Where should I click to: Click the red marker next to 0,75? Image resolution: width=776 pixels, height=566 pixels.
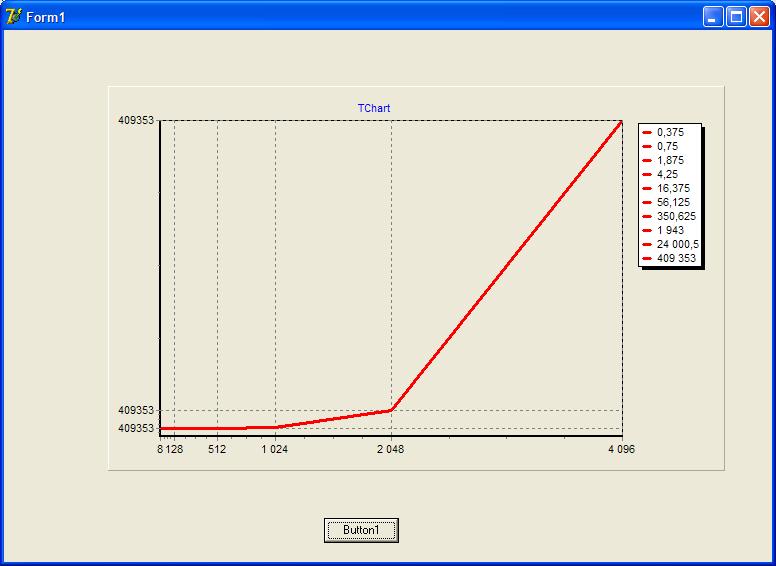click(647, 146)
